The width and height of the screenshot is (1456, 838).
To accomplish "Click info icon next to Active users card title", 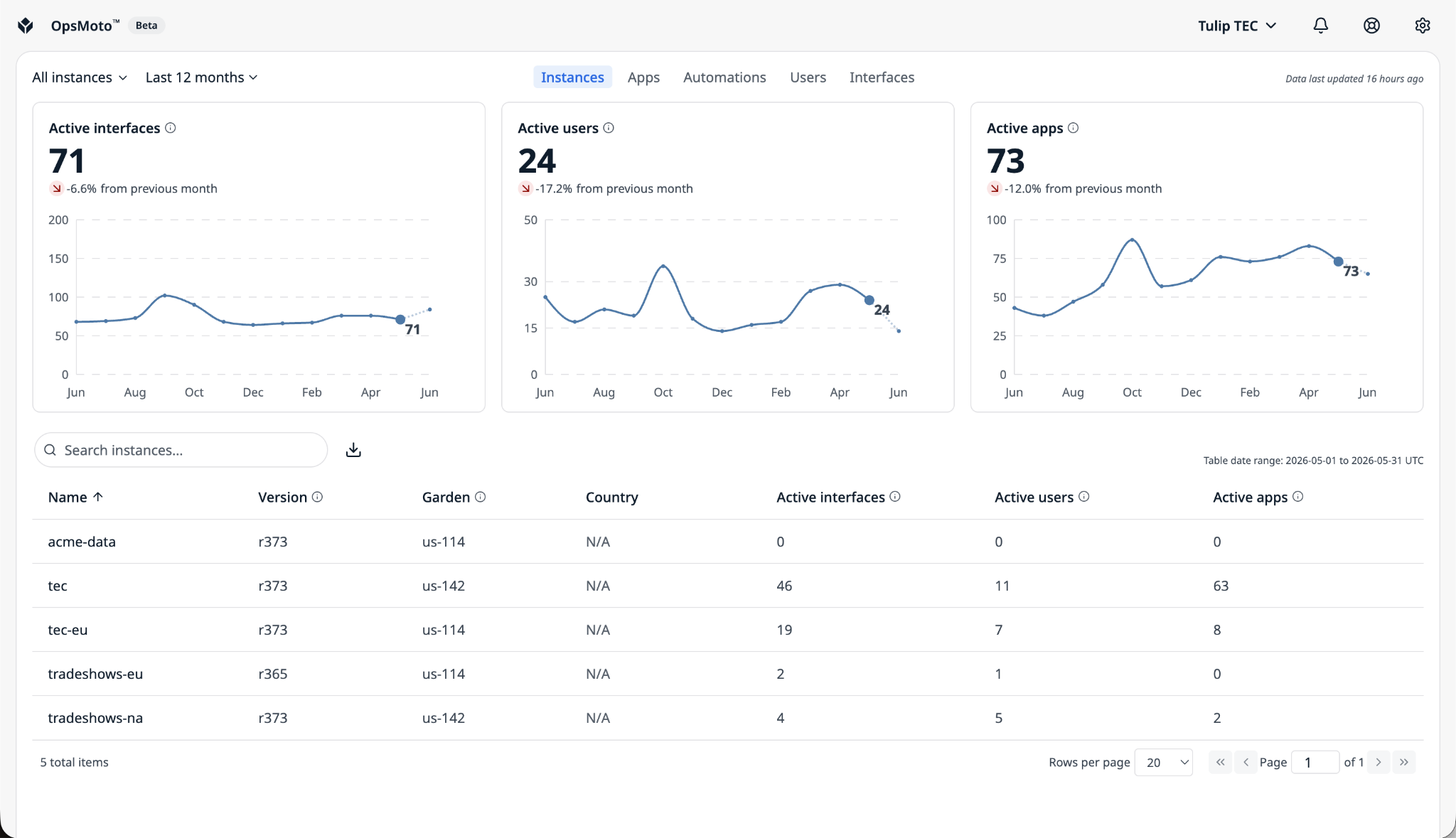I will pyautogui.click(x=609, y=128).
